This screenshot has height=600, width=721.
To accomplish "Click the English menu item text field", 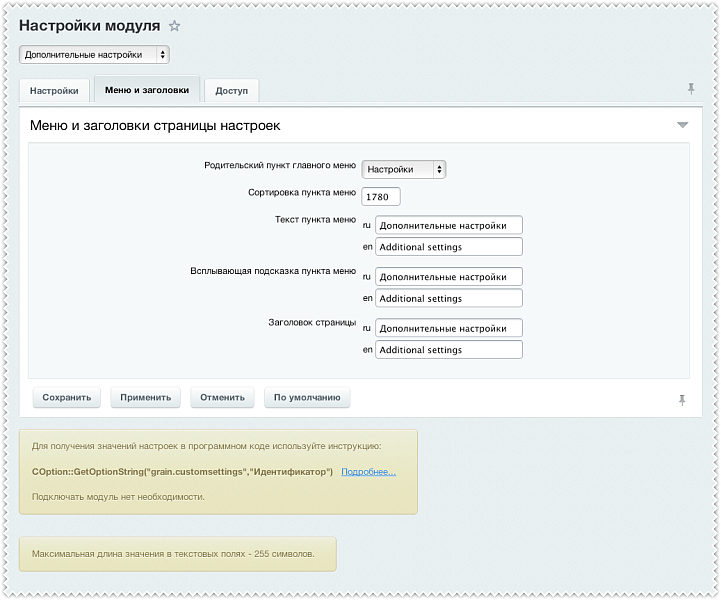I will 448,246.
